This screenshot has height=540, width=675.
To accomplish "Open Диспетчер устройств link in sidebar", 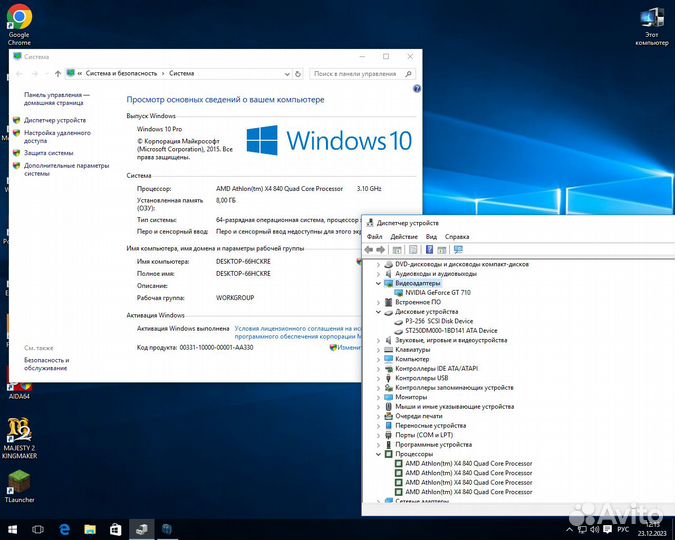I will point(55,120).
